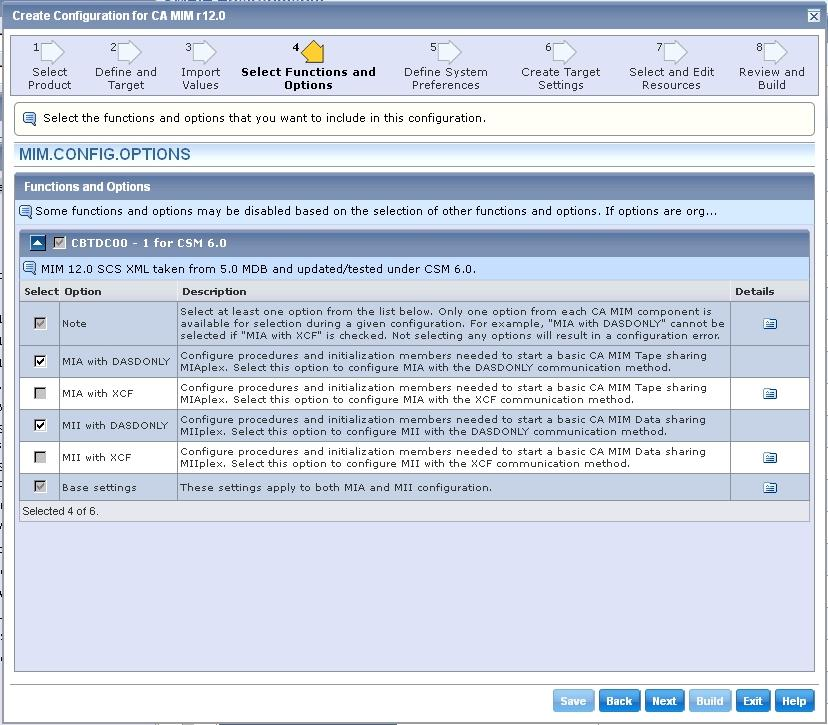The height and width of the screenshot is (725, 828).
Task: Open details icon for Note row
Action: click(769, 324)
